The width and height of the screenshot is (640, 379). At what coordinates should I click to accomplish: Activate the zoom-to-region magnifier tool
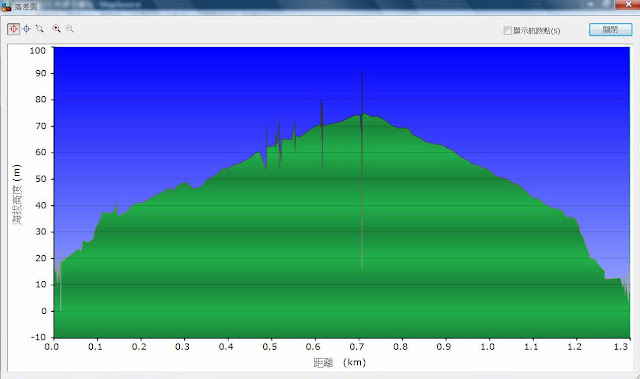40,29
